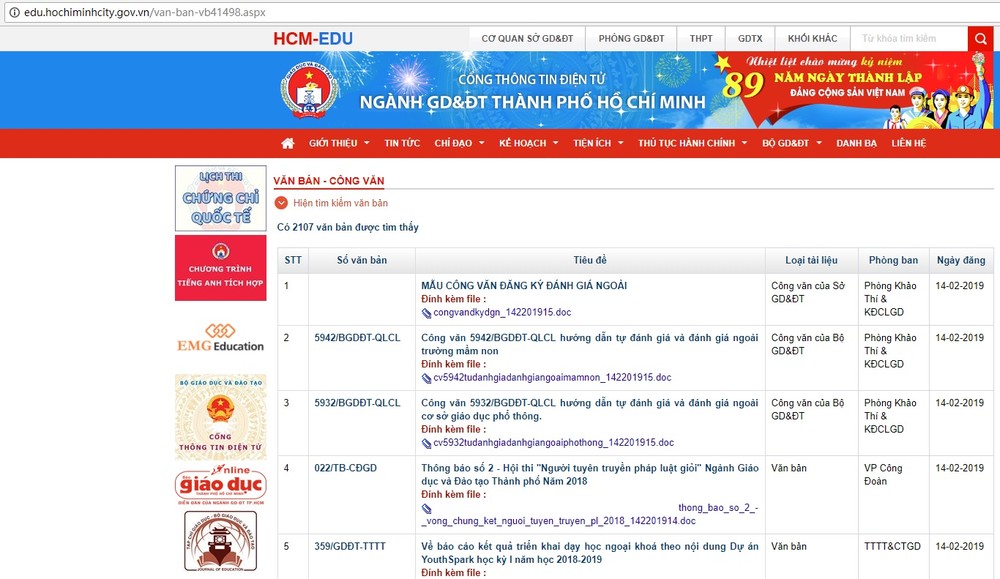Select the Tin tức menu item
The width and height of the screenshot is (1000, 579).
402,143
